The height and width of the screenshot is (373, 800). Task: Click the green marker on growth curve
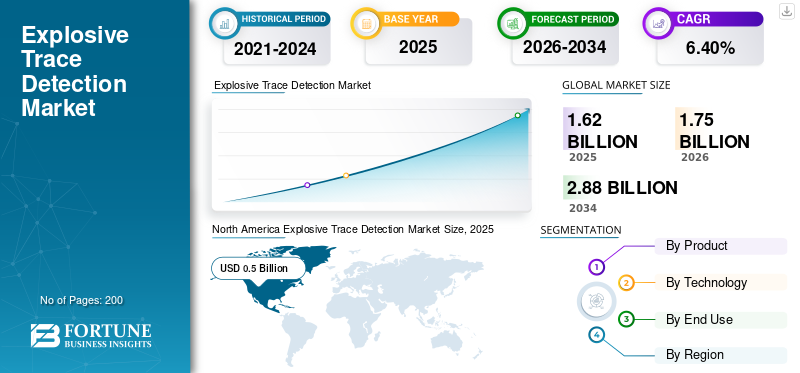(517, 115)
